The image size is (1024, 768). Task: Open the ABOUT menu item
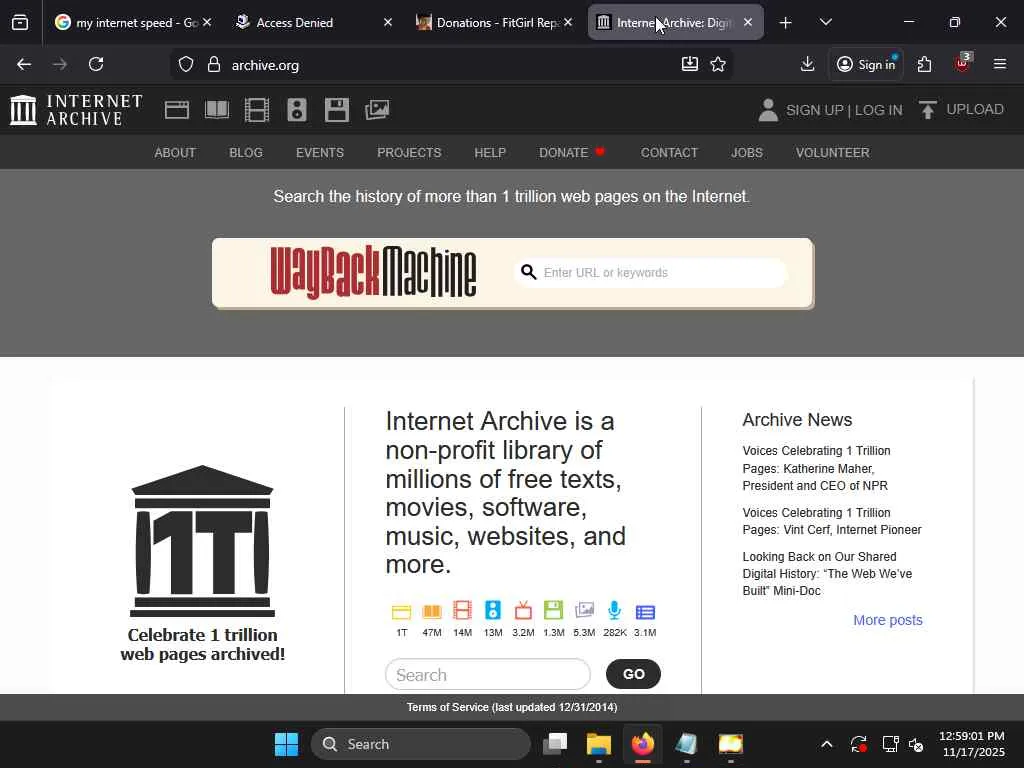pos(175,152)
